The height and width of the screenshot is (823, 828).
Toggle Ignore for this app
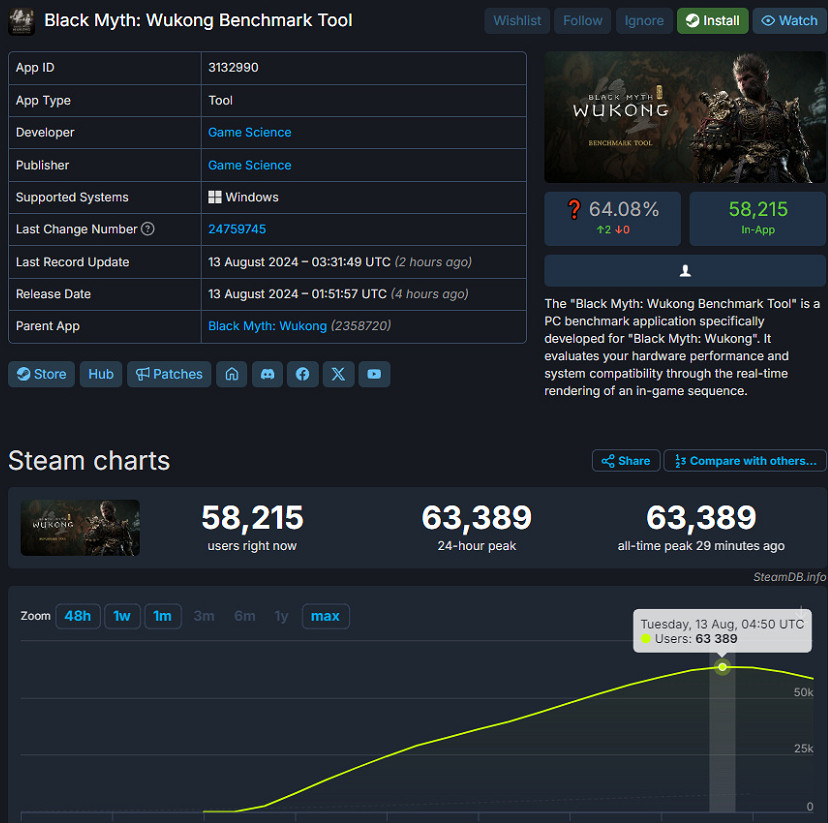tap(644, 21)
